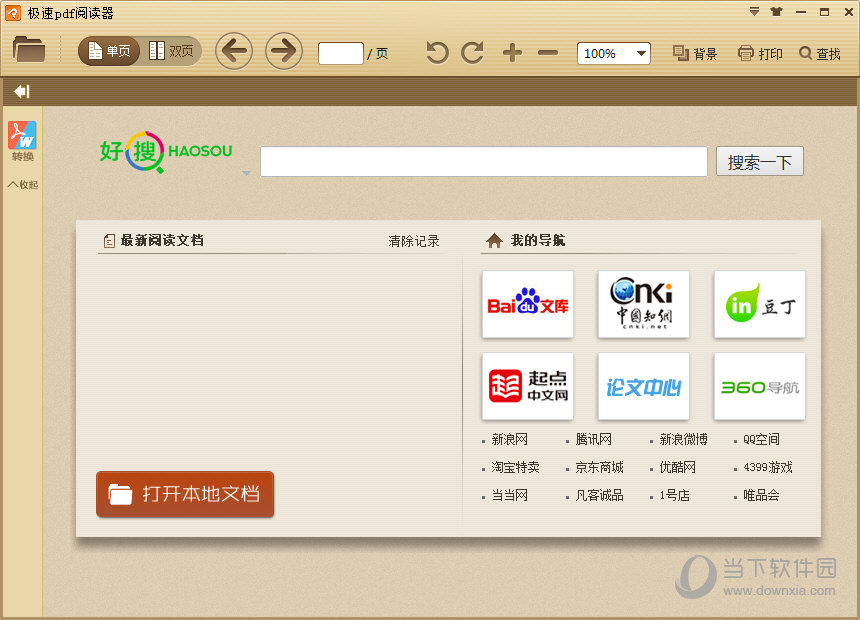Screen dimensions: 860x620
Task: Open the 豆丁 docin tile
Action: [x=760, y=304]
